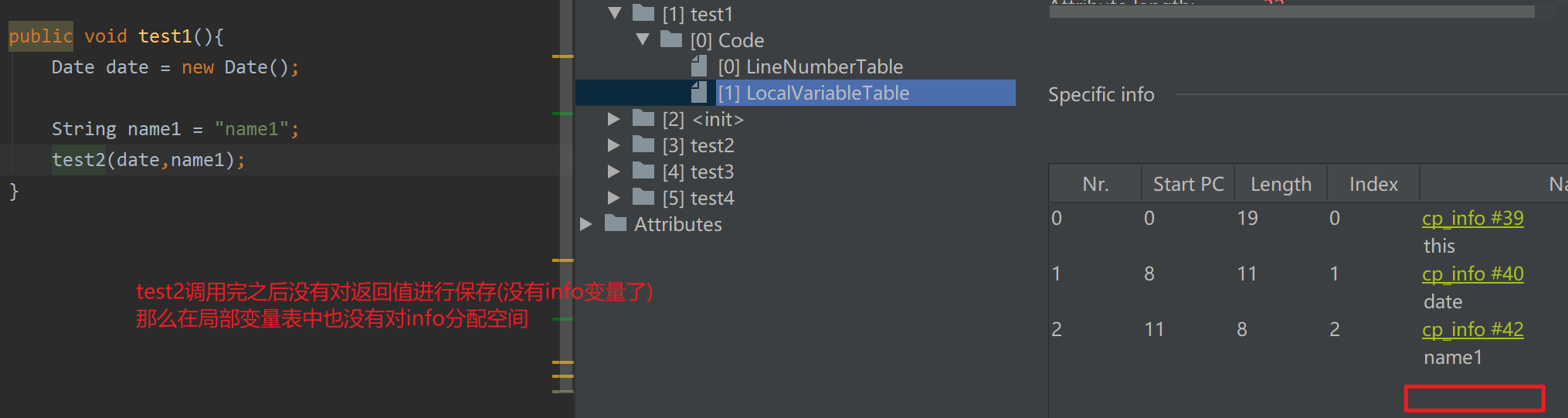
Task: Click the test4 folder icon
Action: point(643,196)
